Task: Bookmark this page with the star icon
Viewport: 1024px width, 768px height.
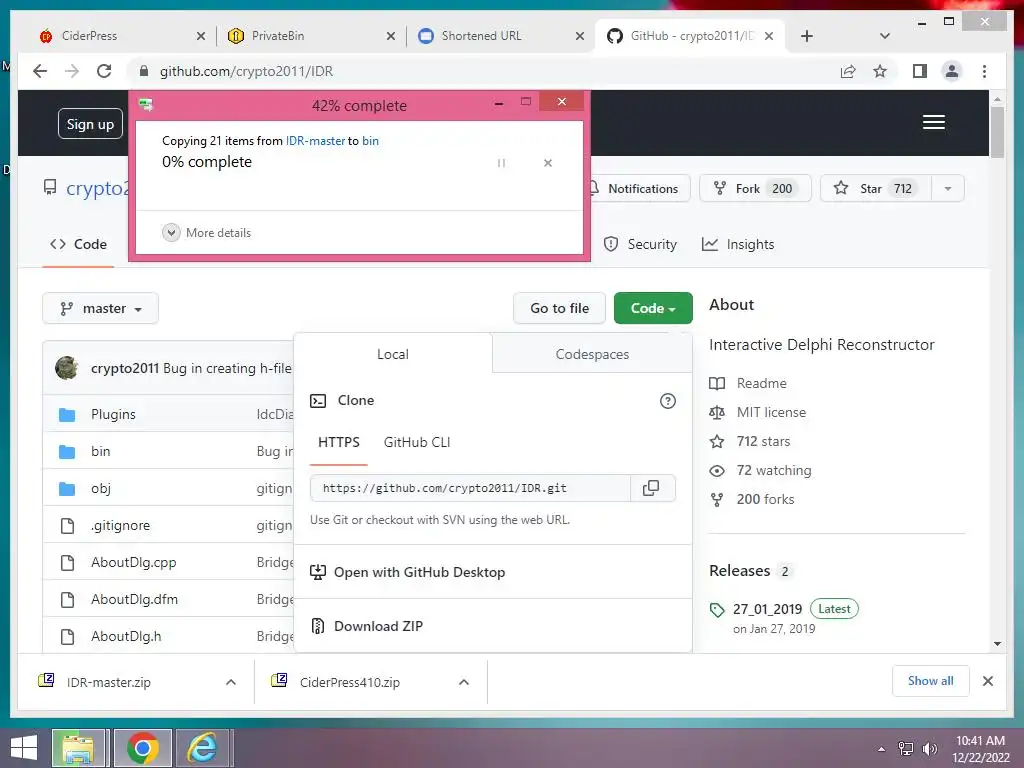Action: (x=880, y=71)
